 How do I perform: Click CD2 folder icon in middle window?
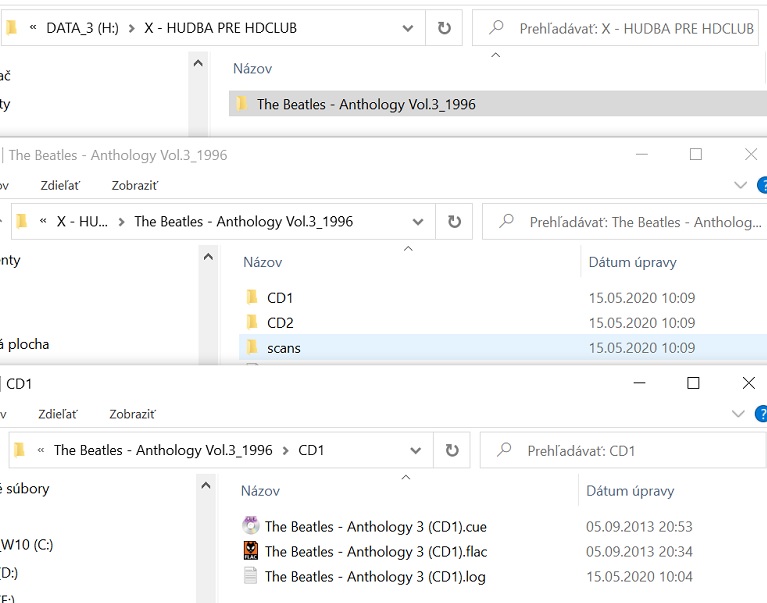[x=252, y=322]
